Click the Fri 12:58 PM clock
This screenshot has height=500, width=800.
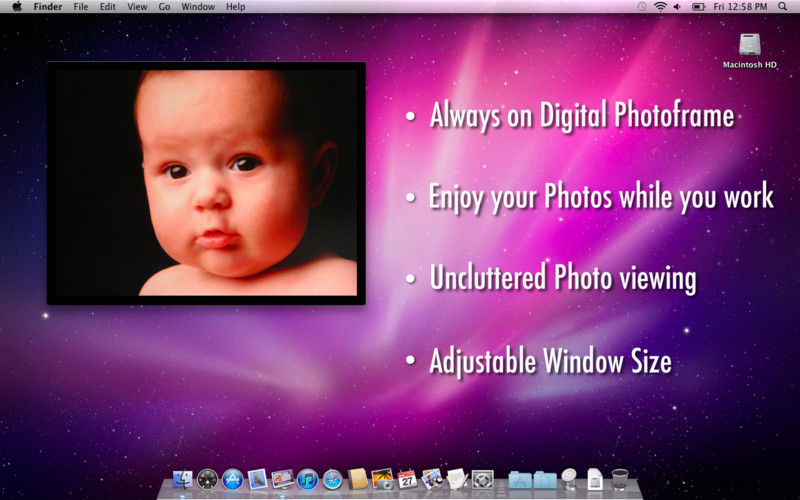pyautogui.click(x=740, y=7)
